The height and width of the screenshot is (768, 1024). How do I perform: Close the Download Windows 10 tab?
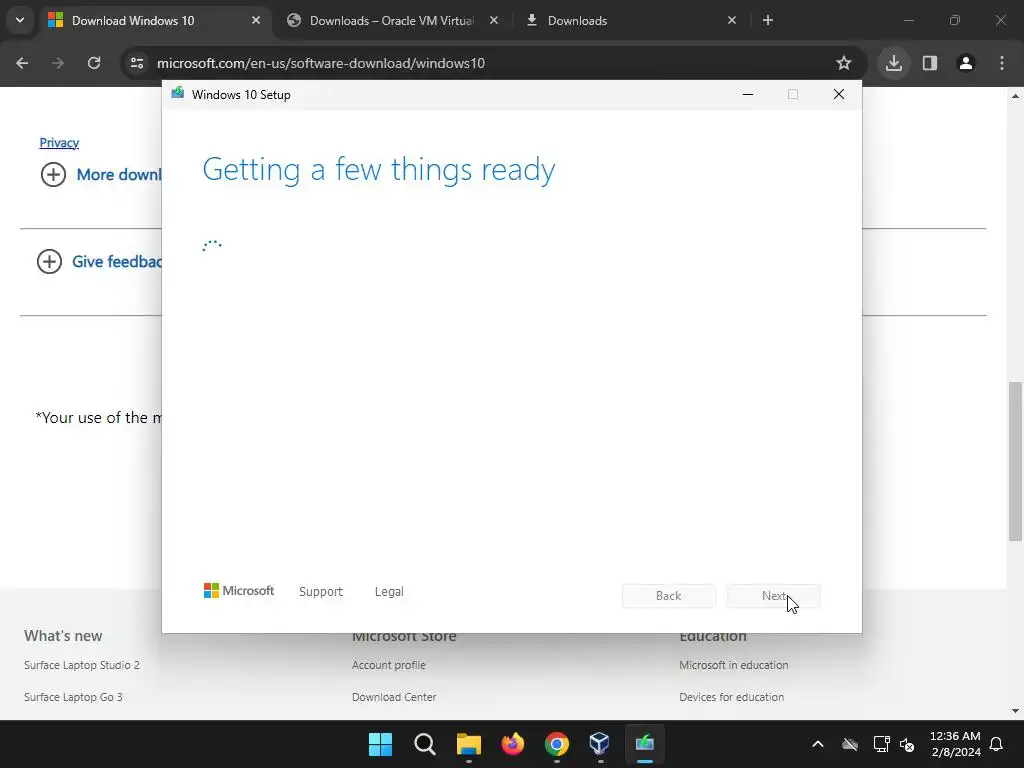[256, 21]
